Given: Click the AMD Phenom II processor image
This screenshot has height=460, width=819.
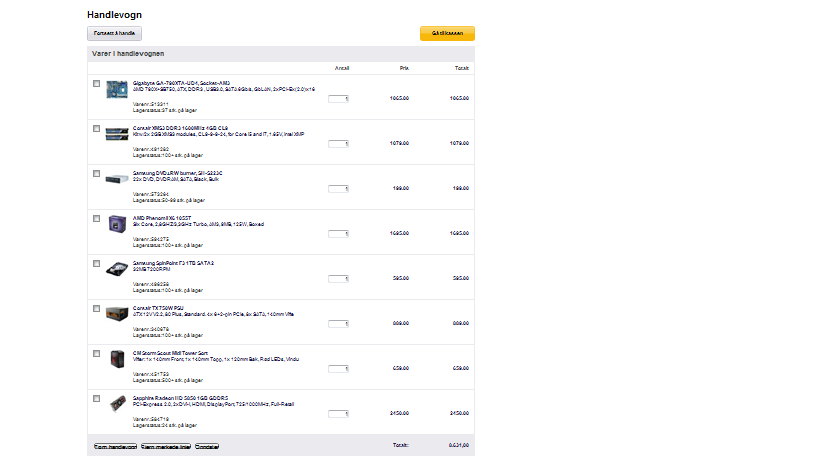Looking at the screenshot, I should pyautogui.click(x=117, y=224).
